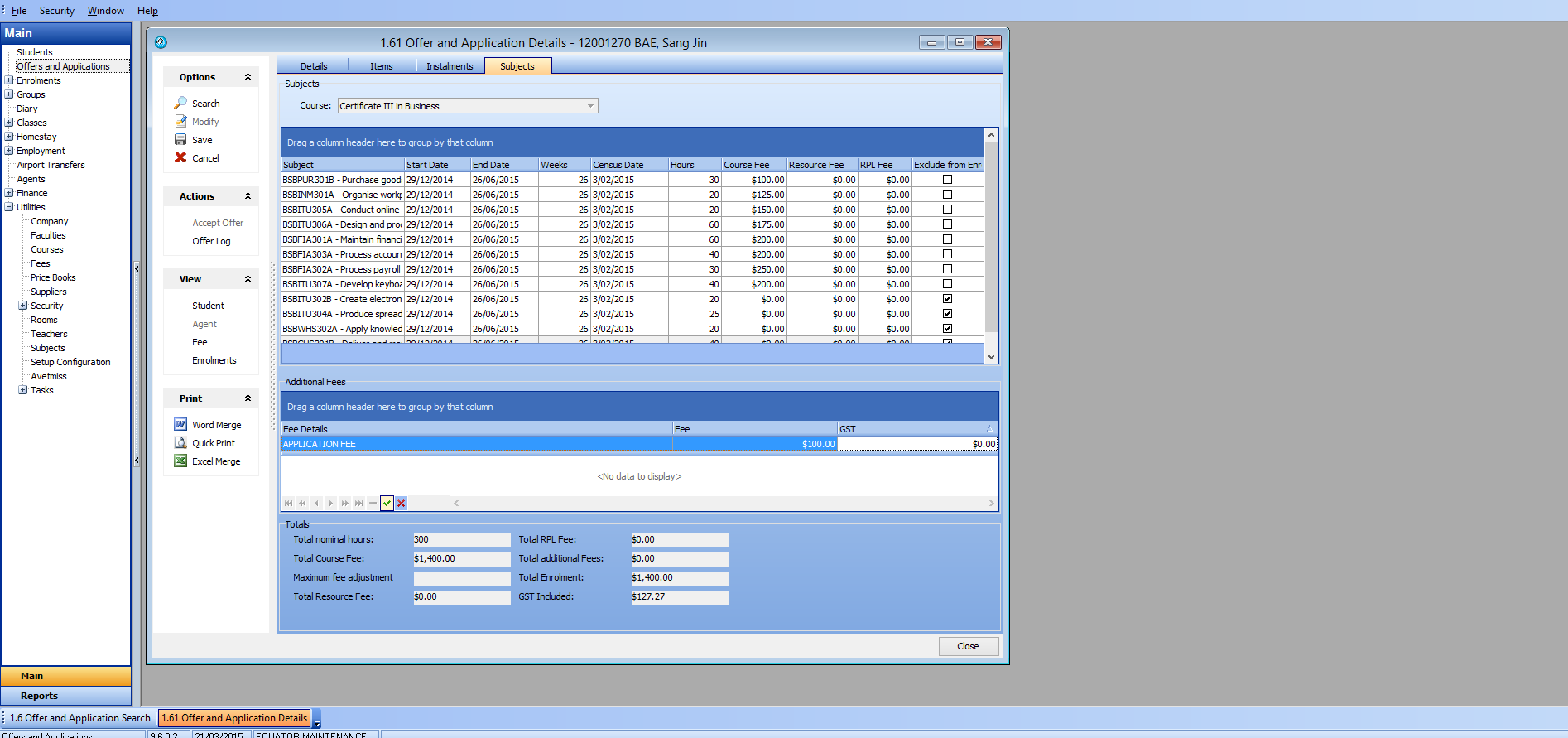Collapse the Options panel section

248,77
